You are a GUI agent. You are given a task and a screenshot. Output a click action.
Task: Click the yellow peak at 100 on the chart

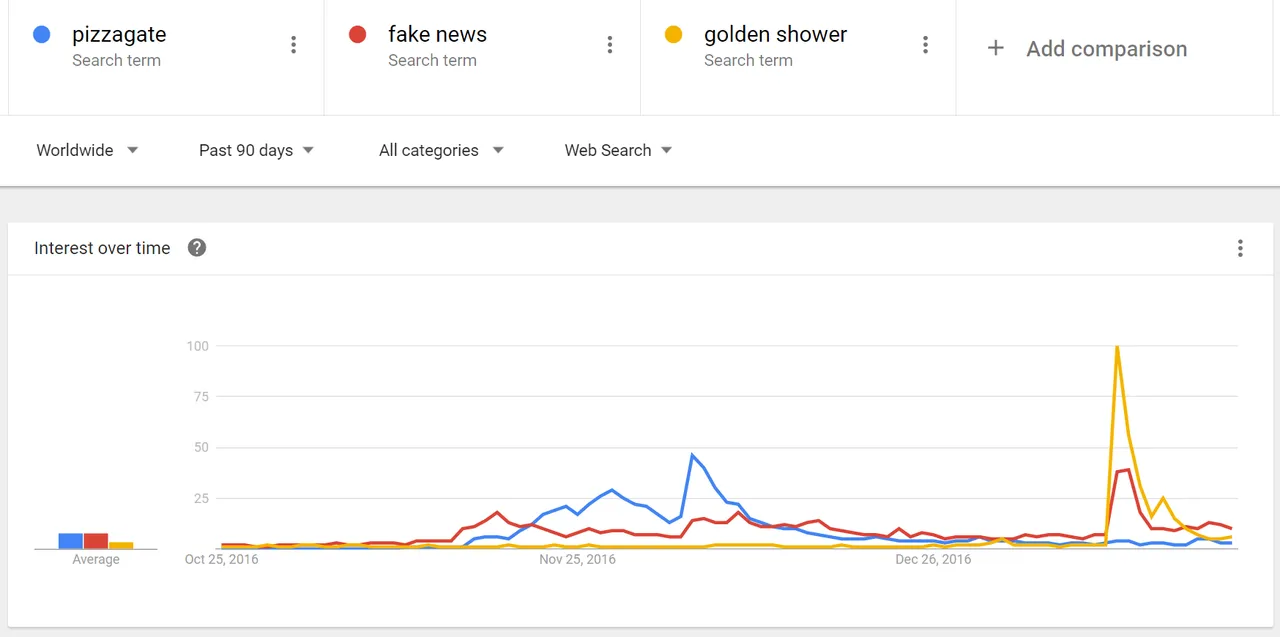pyautogui.click(x=1116, y=346)
